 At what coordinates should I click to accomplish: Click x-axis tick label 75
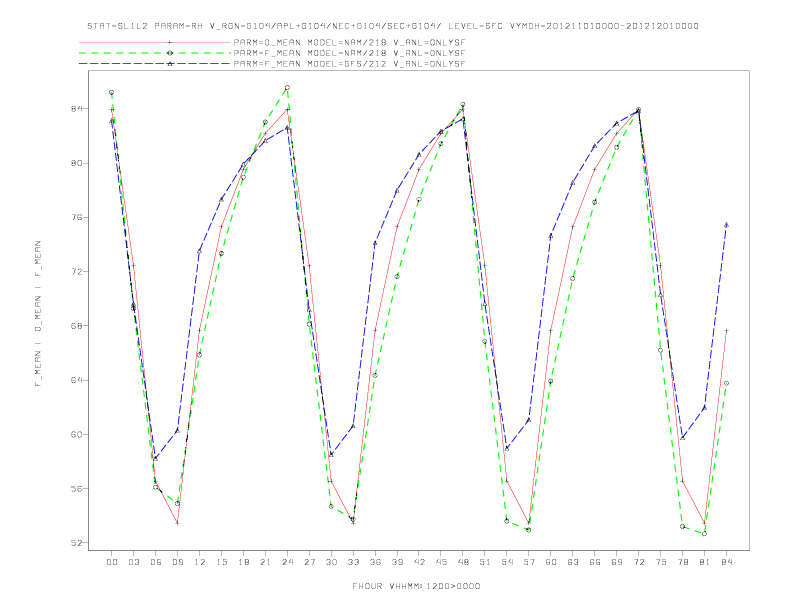(661, 562)
